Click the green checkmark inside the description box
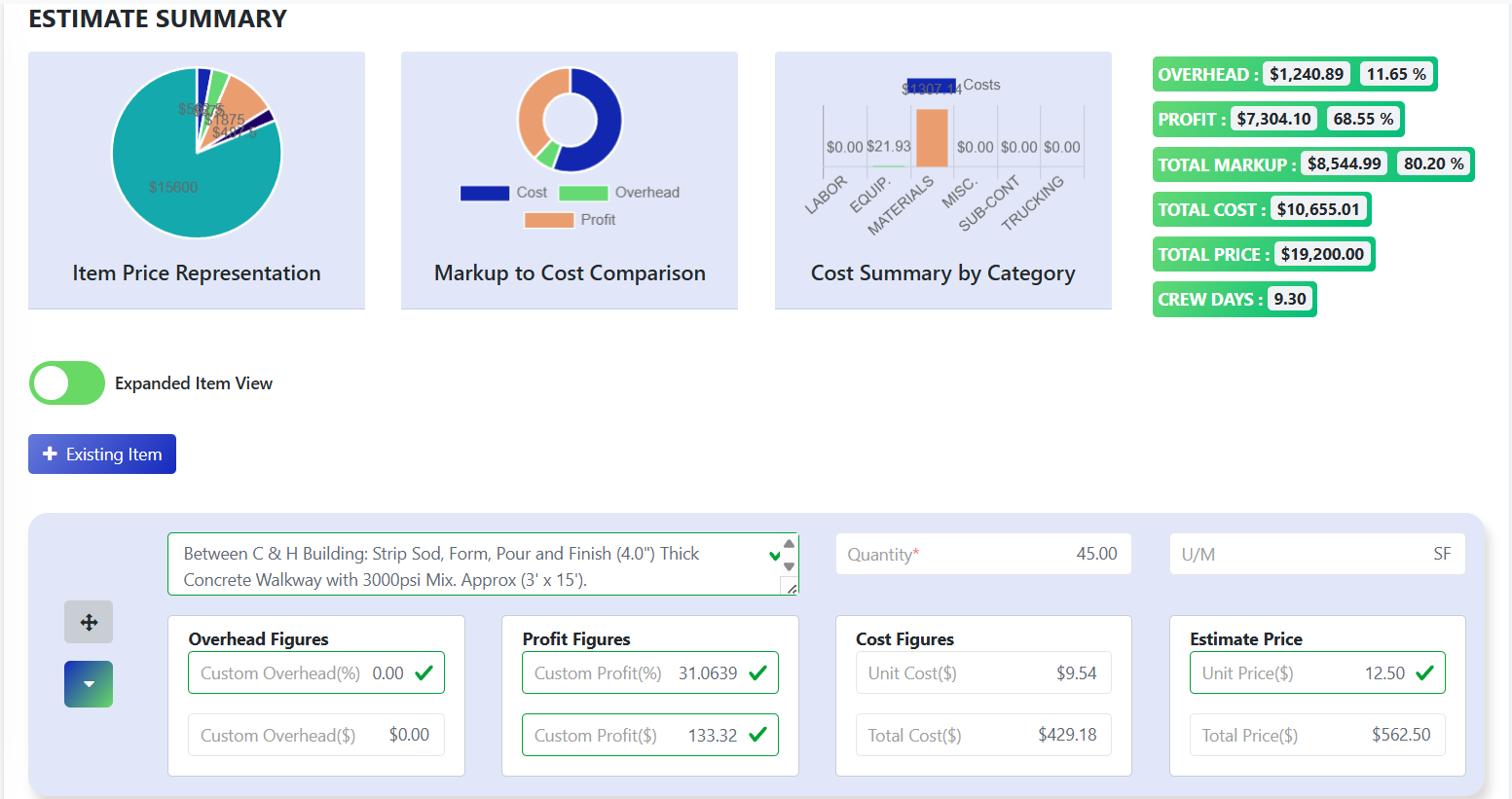This screenshot has width=1512, height=799. (774, 553)
